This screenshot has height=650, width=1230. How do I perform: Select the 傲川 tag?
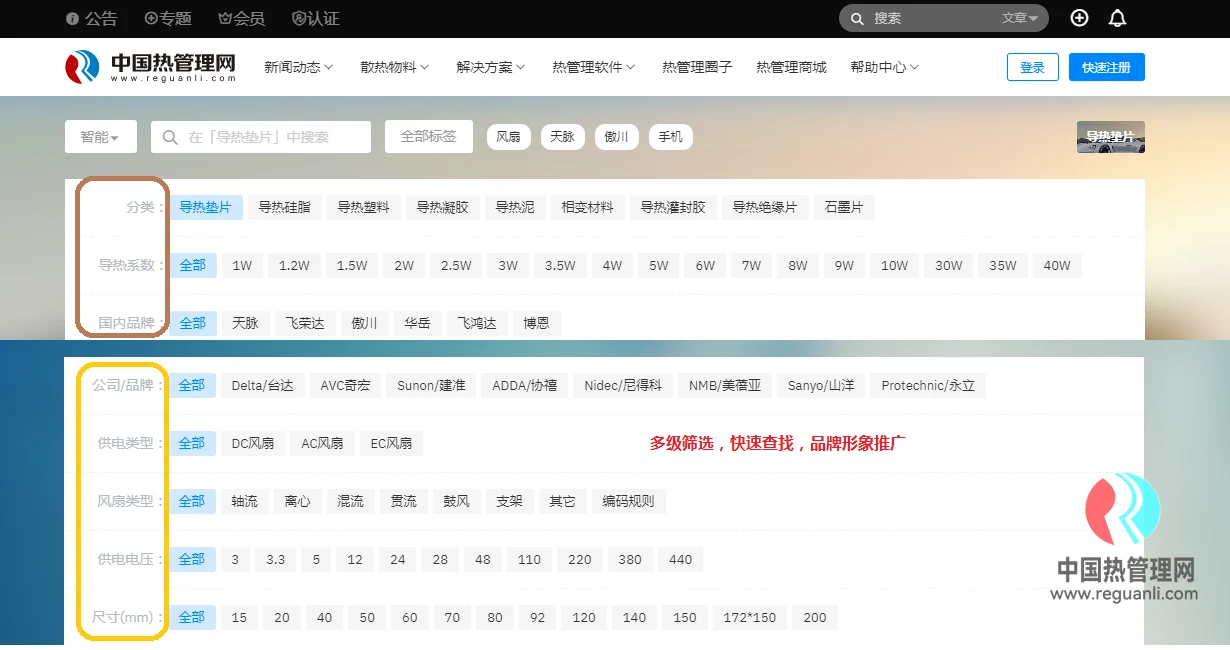[x=616, y=137]
